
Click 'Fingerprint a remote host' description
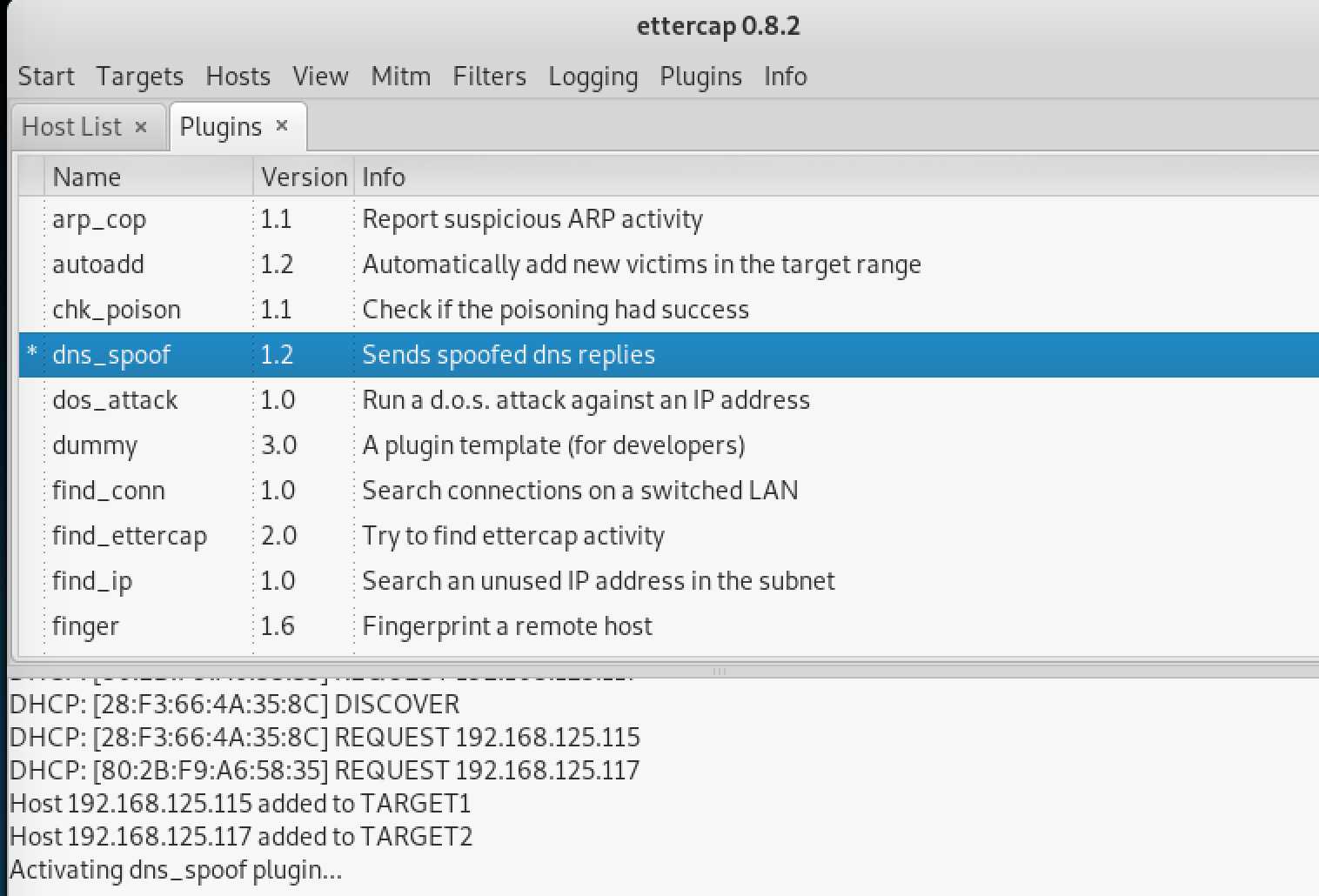tap(506, 626)
